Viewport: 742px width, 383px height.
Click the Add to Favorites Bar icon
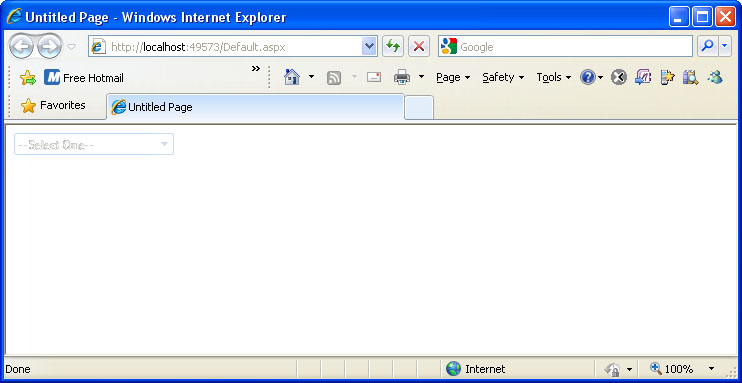pyautogui.click(x=28, y=78)
